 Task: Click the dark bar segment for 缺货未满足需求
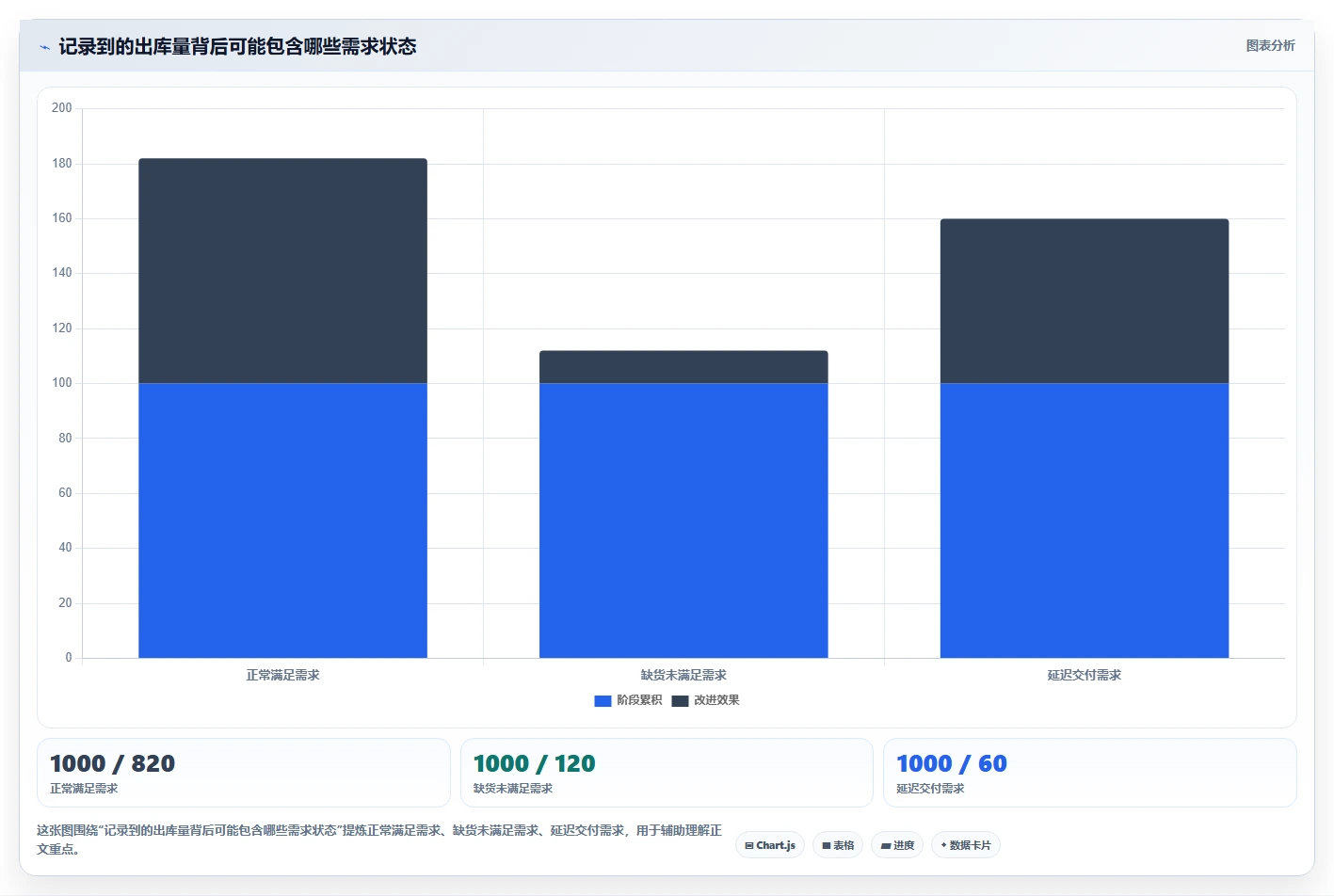pos(683,367)
